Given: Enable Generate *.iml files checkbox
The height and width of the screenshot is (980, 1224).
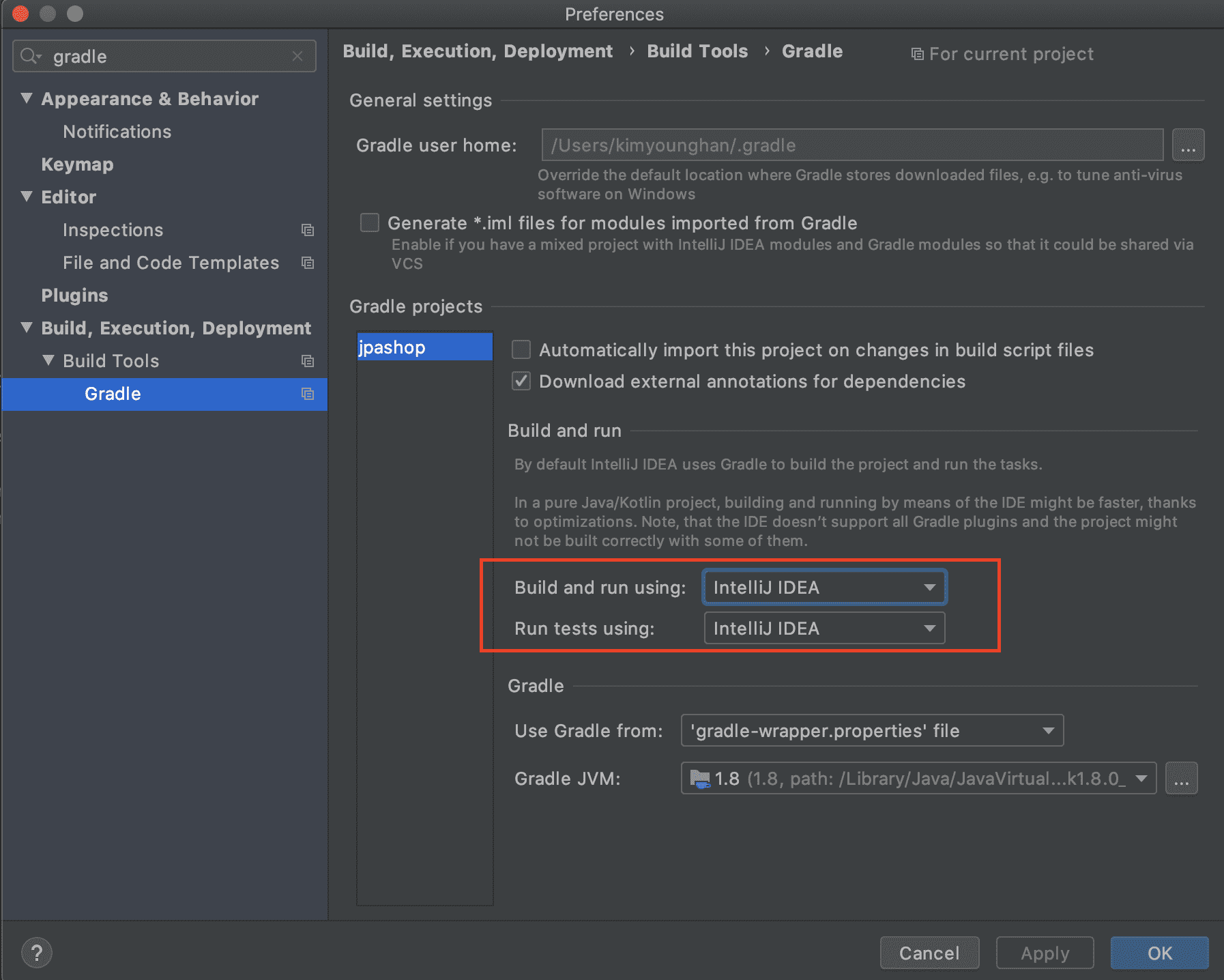Looking at the screenshot, I should coord(370,223).
